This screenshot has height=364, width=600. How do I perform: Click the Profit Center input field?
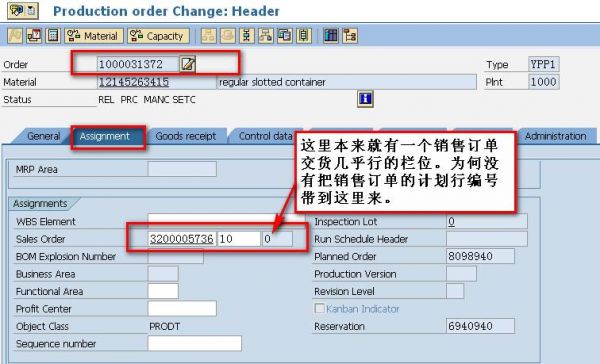pyautogui.click(x=182, y=309)
